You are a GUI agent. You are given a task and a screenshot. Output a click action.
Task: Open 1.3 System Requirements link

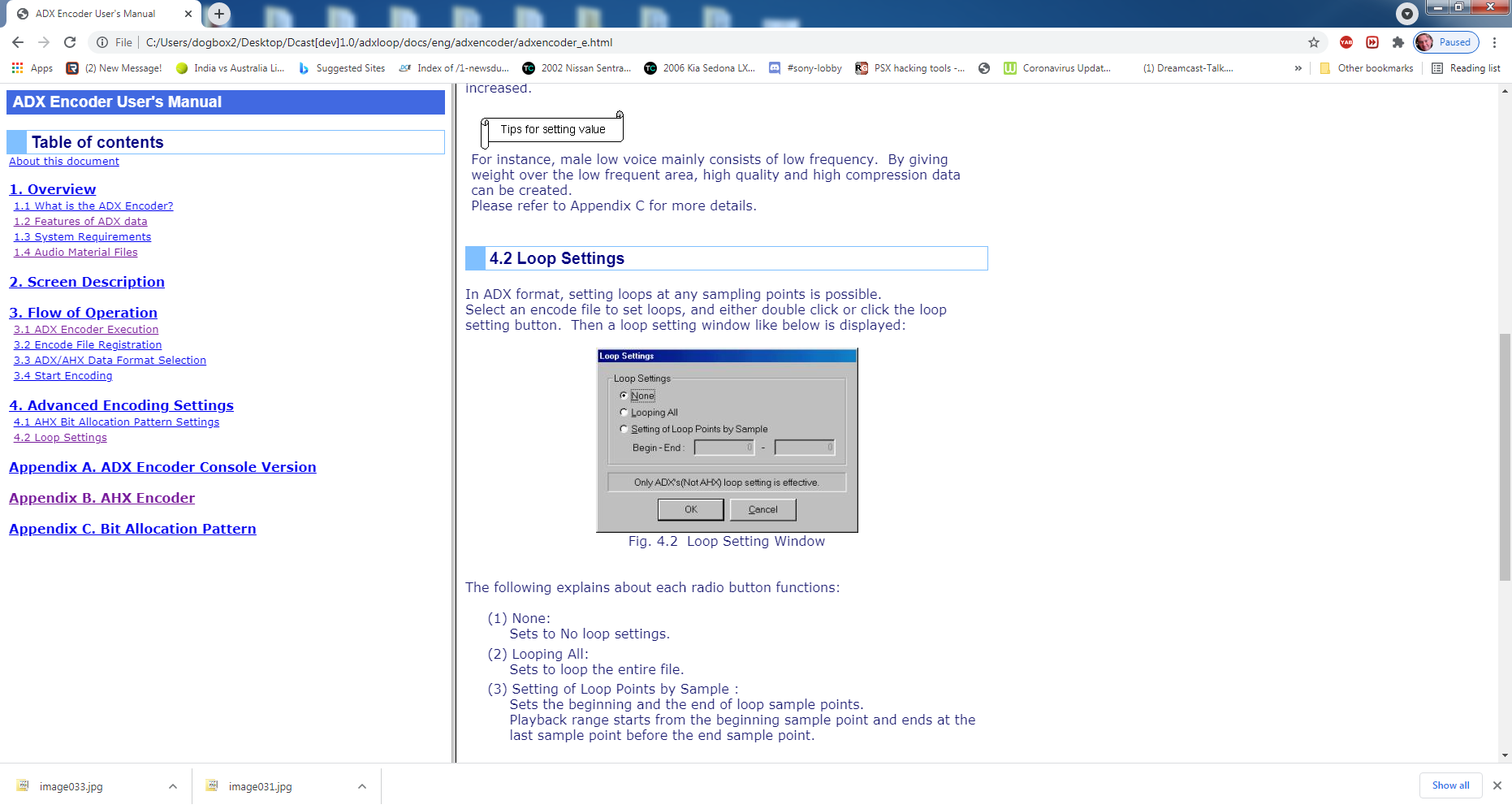82,237
